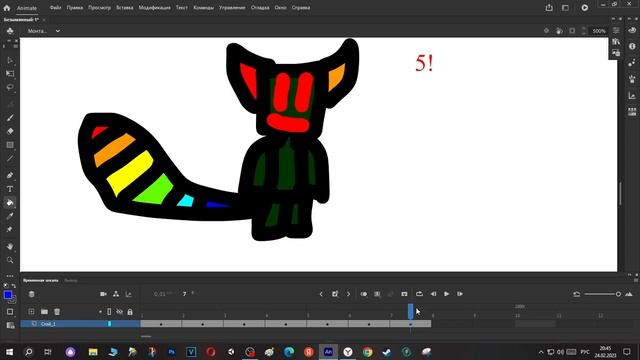Screen dimensions: 640x360
Task: Select the first keyframe on the layer
Action: pos(161,324)
